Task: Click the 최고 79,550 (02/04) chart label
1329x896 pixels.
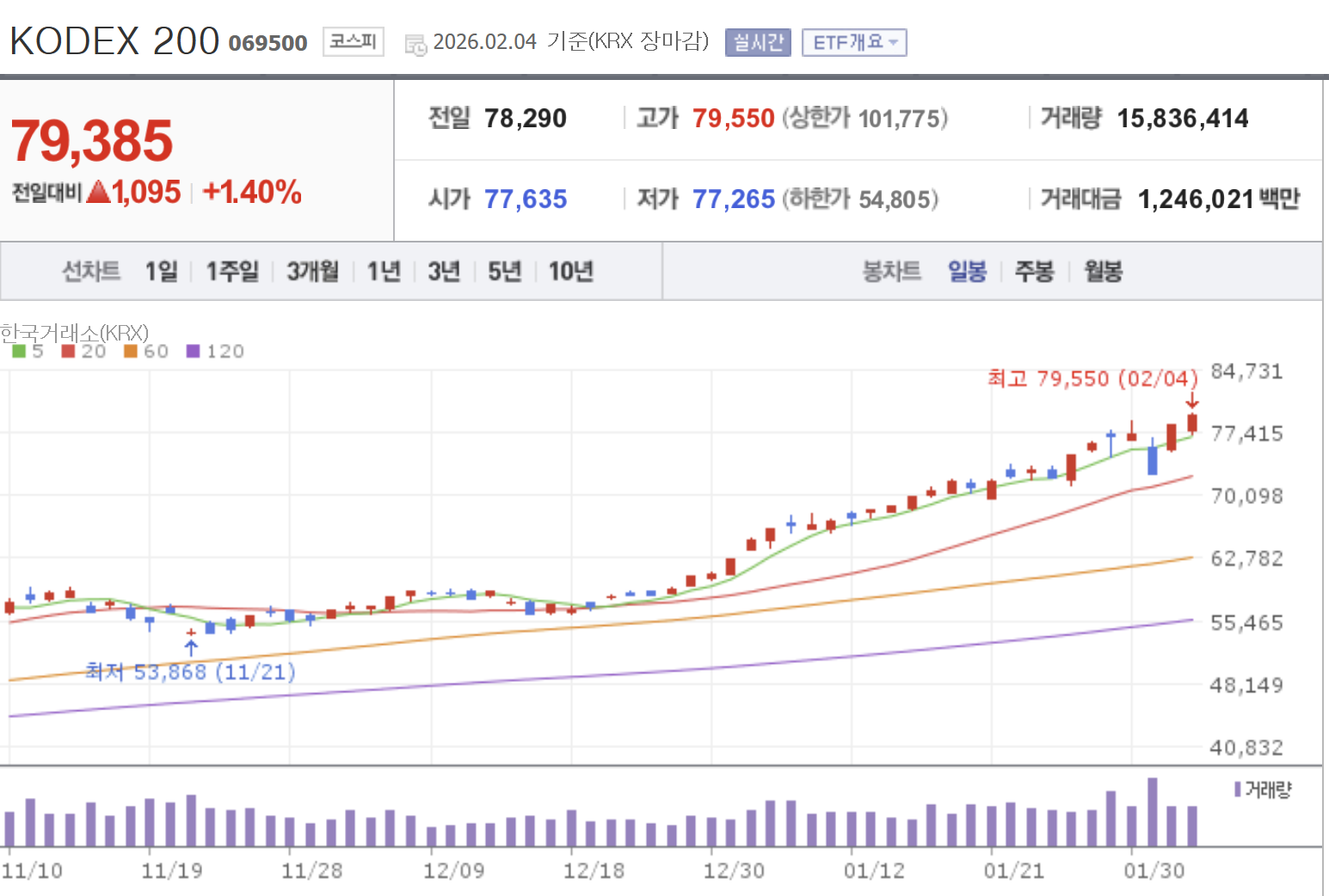Action: 1092,378
